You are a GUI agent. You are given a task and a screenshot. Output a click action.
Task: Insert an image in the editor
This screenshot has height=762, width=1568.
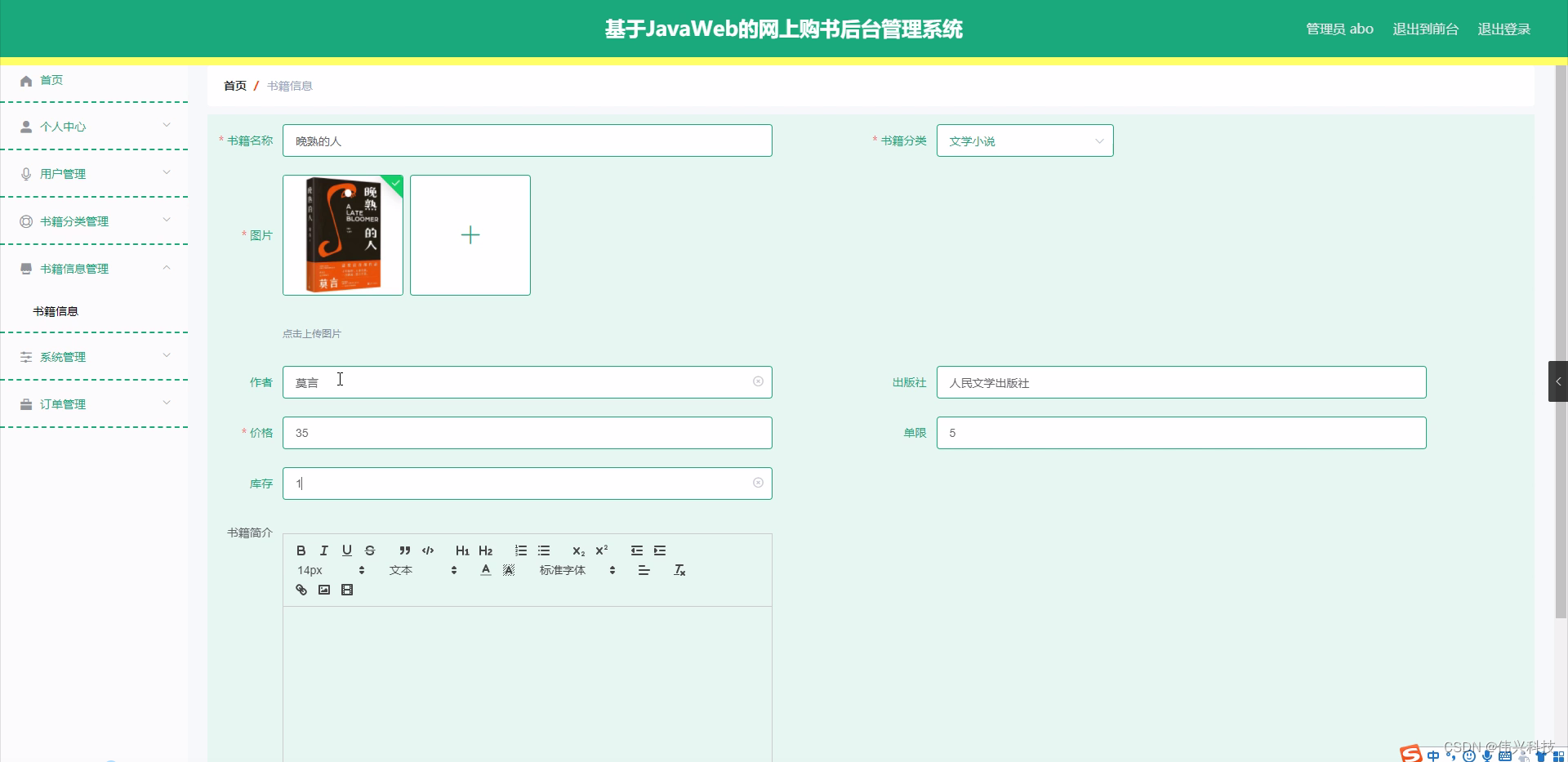coord(323,590)
